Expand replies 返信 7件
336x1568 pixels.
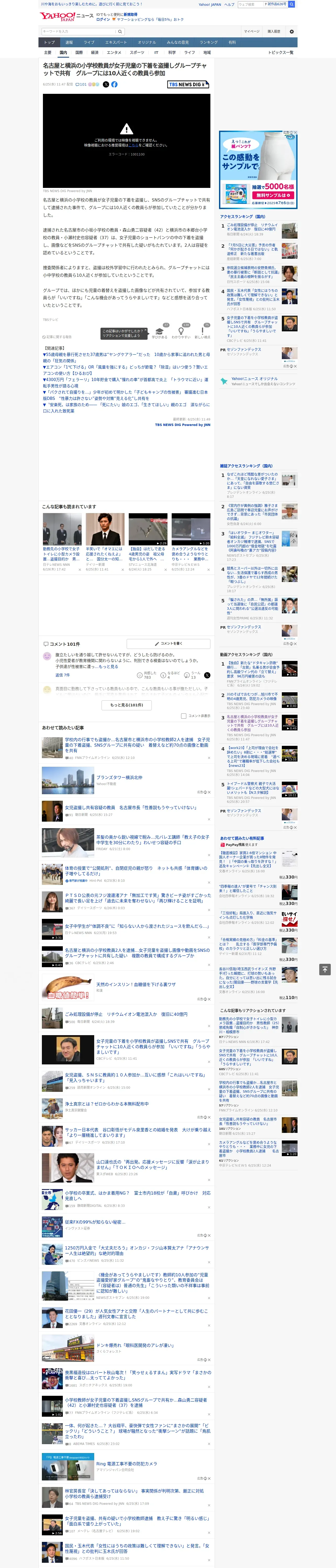pos(63,675)
